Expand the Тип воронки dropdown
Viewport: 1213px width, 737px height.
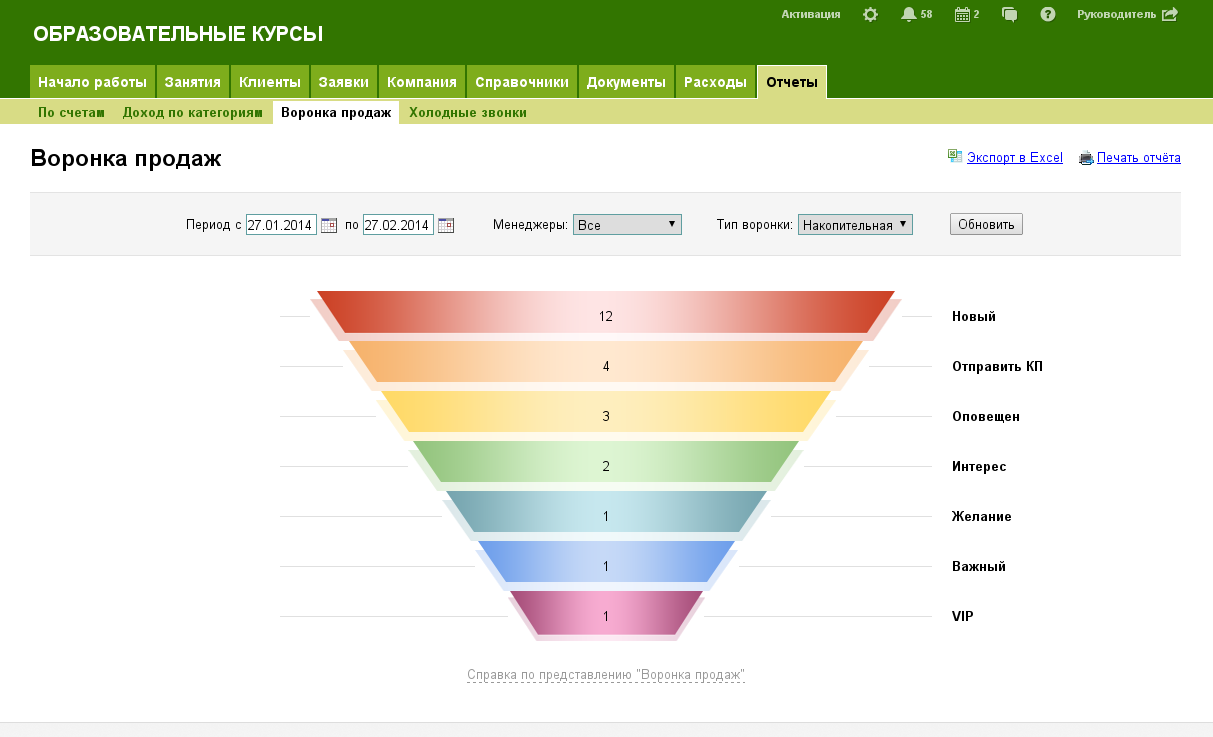[x=855, y=225]
